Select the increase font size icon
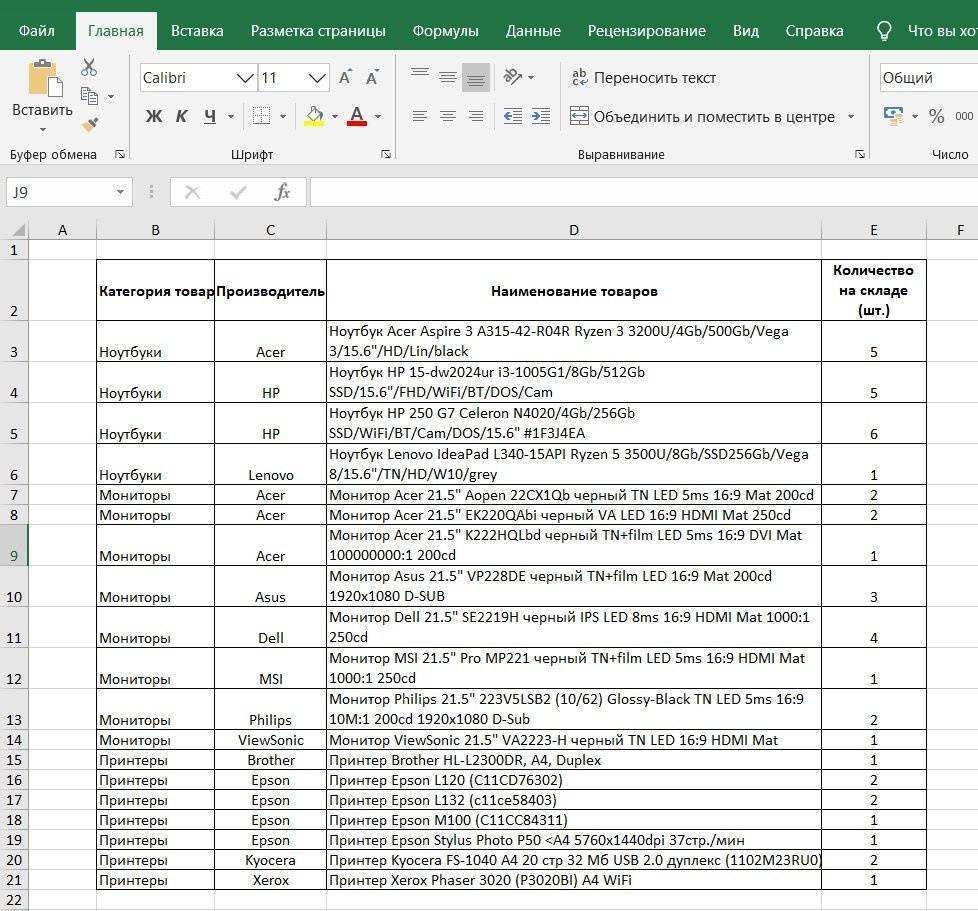The height and width of the screenshot is (911, 978). tap(344, 74)
